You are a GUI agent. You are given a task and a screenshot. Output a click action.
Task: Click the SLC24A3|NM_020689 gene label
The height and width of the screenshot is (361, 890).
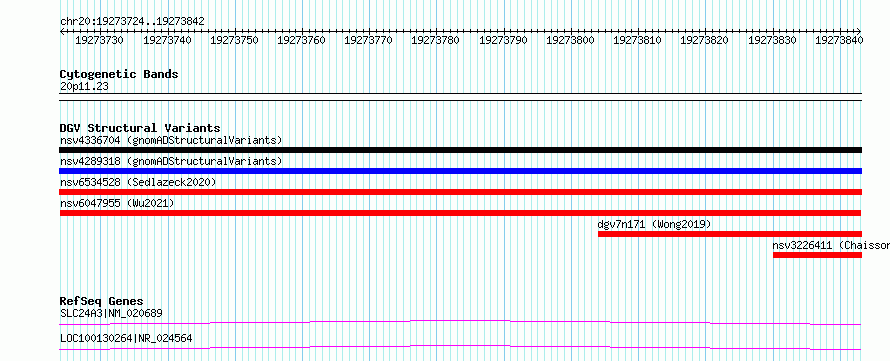coord(112,313)
